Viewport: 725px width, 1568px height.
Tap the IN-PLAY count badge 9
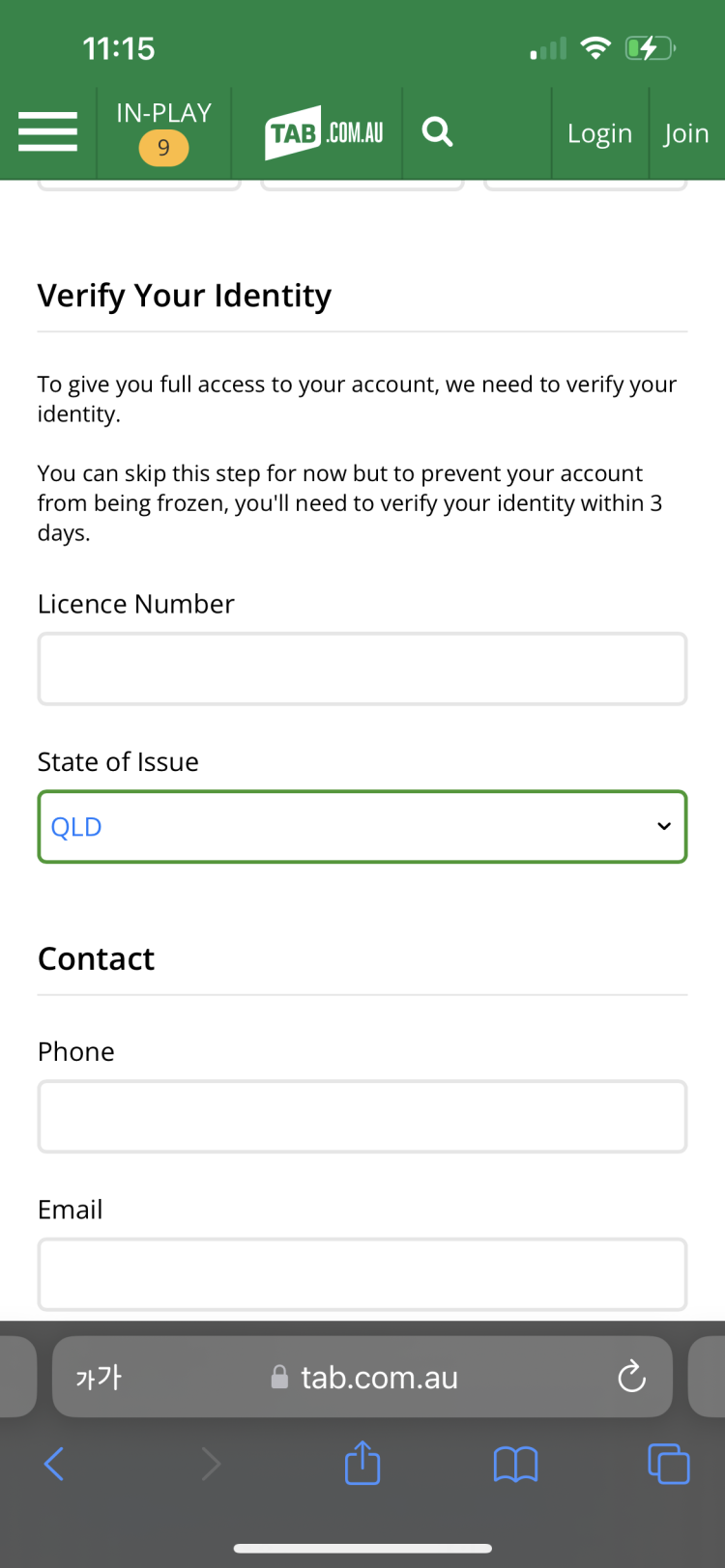tap(163, 148)
